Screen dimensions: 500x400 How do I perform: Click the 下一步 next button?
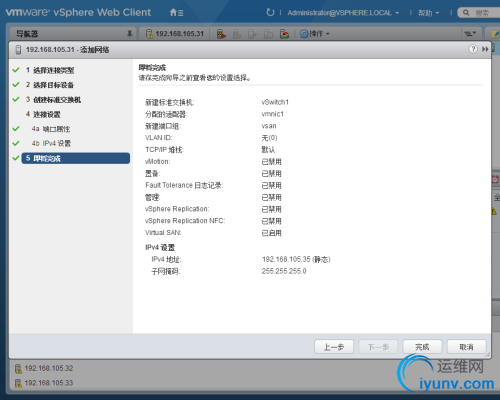tap(378, 347)
